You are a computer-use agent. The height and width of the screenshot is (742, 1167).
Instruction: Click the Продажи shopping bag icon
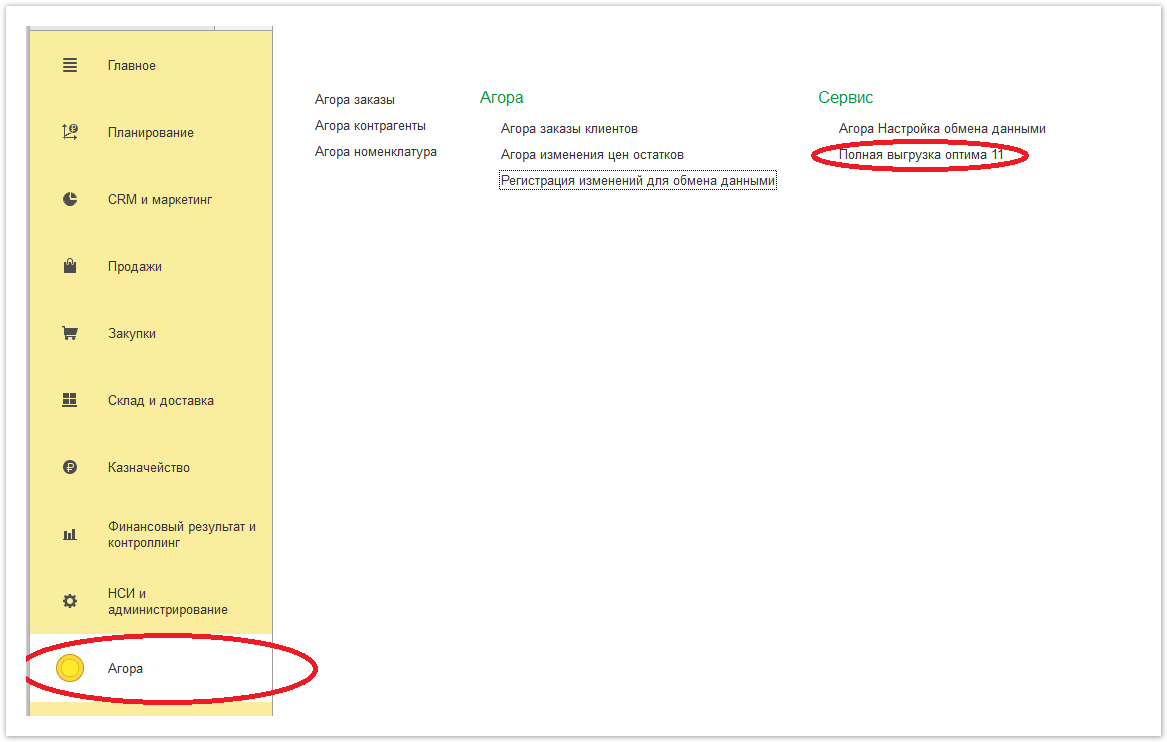pos(70,266)
